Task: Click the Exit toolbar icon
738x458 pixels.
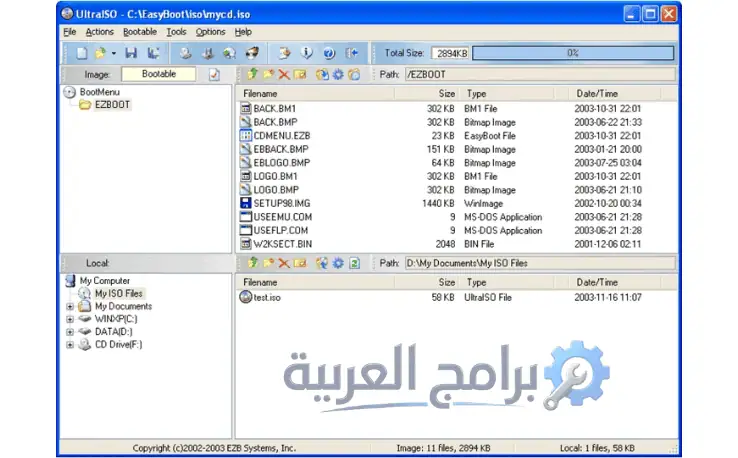Action: tap(352, 53)
